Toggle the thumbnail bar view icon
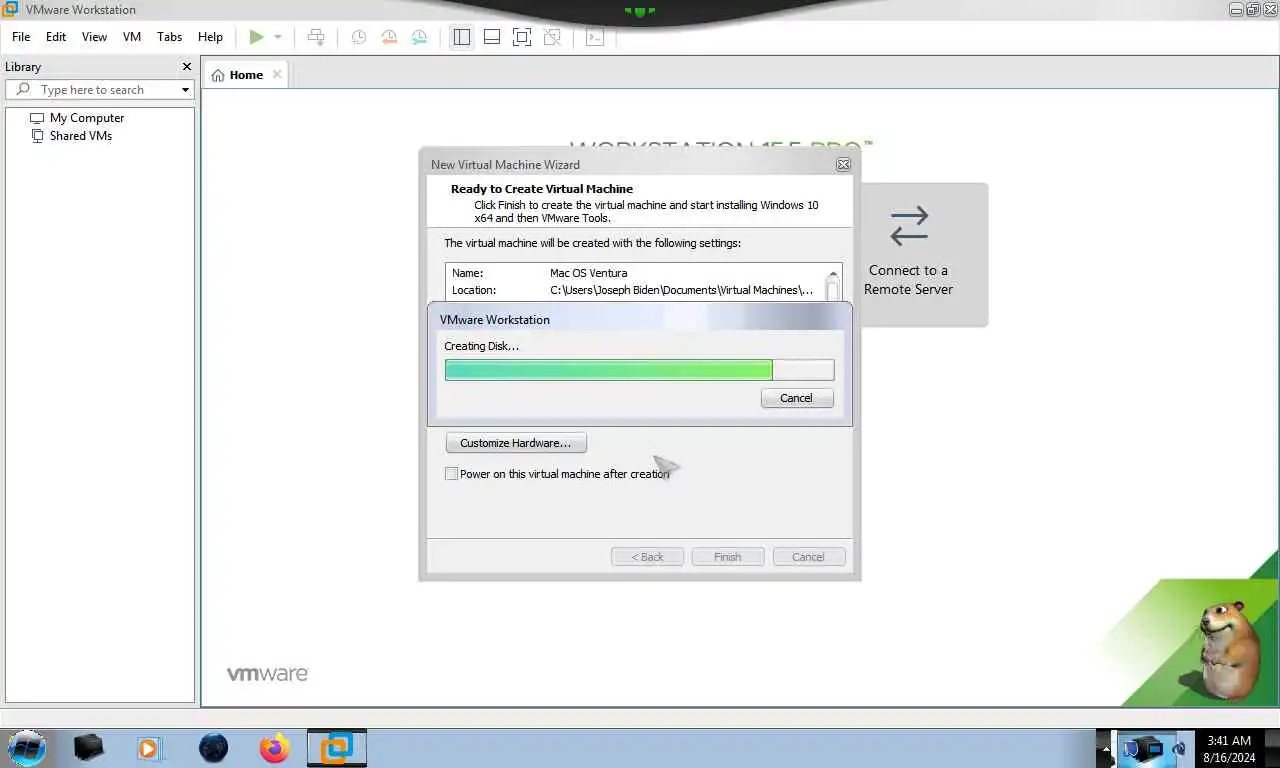This screenshot has width=1280, height=768. (x=491, y=37)
